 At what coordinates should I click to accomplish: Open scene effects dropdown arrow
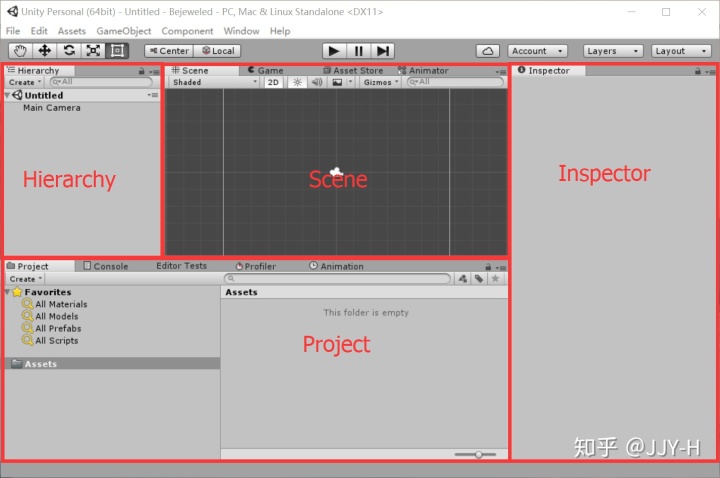point(350,82)
